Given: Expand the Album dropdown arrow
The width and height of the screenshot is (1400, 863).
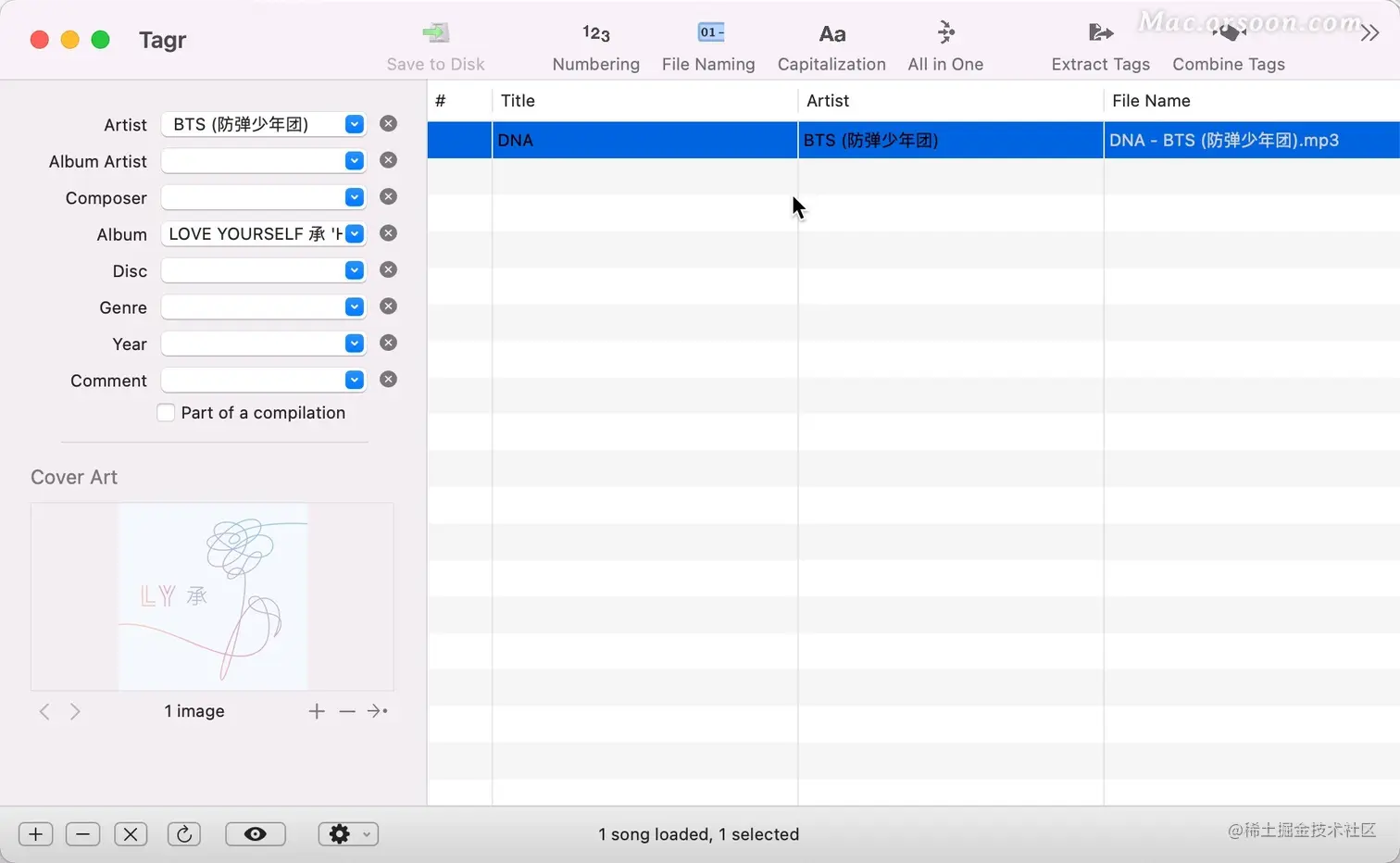Looking at the screenshot, I should (x=355, y=233).
